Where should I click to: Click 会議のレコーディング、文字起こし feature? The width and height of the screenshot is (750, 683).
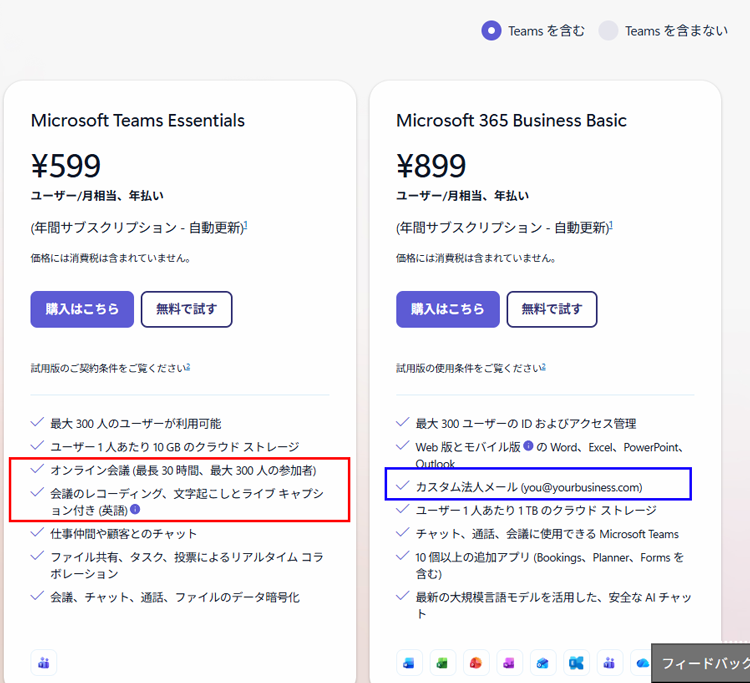pos(187,502)
